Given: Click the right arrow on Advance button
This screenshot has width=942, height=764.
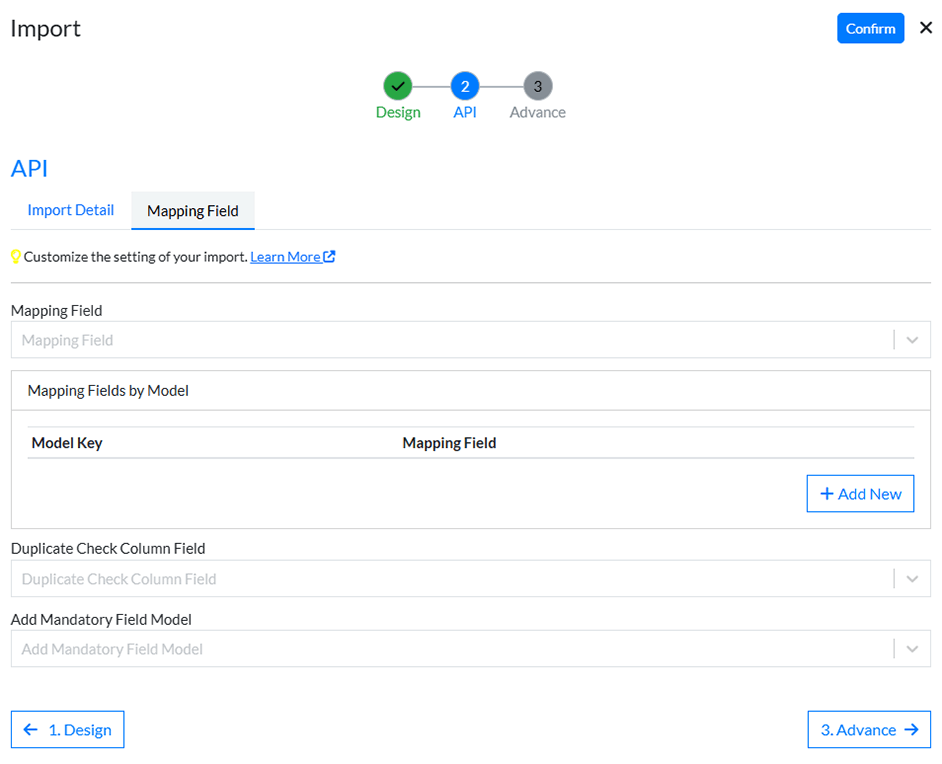Looking at the screenshot, I should pos(911,730).
